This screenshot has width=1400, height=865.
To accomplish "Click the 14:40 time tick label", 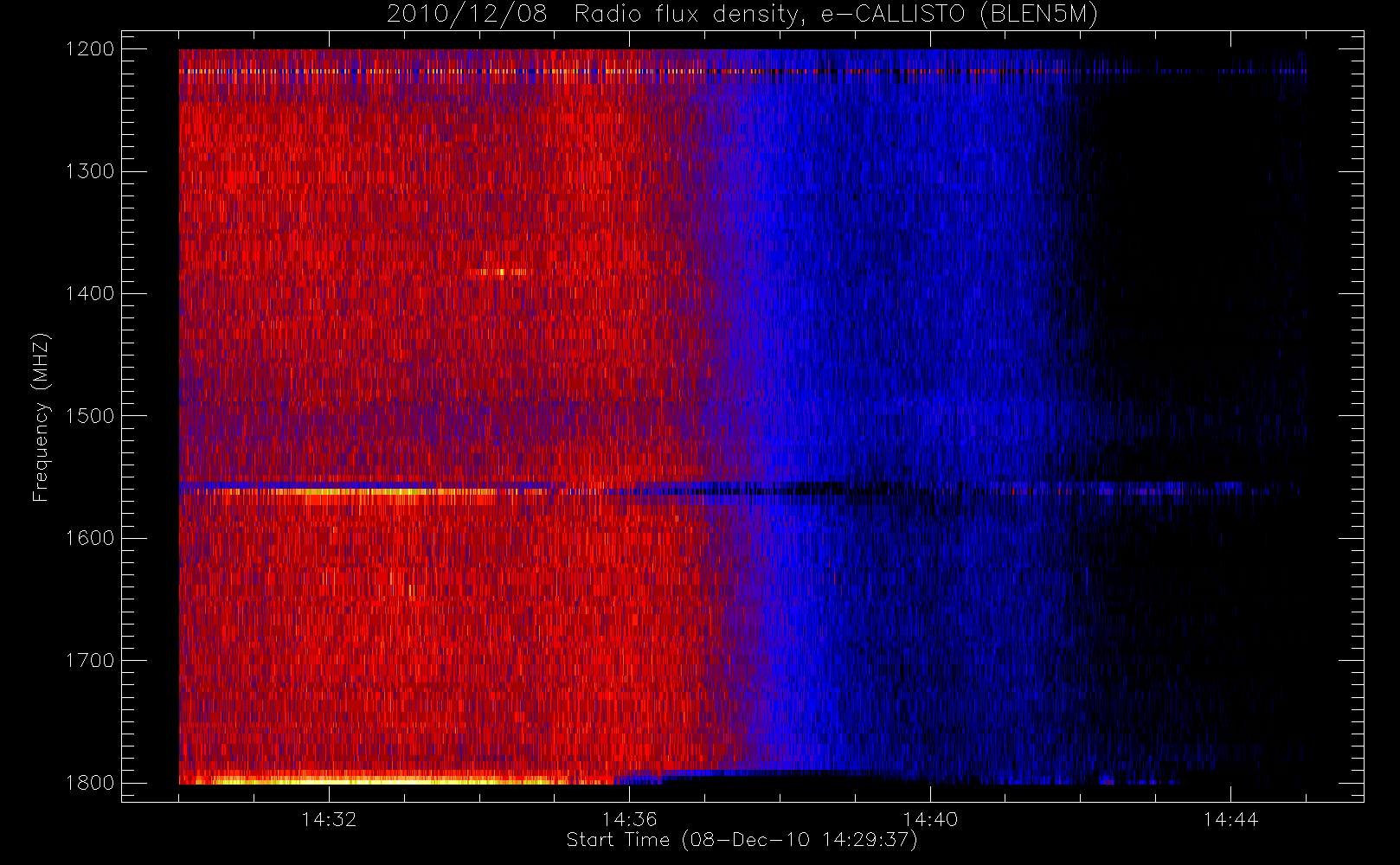I will click(x=930, y=819).
